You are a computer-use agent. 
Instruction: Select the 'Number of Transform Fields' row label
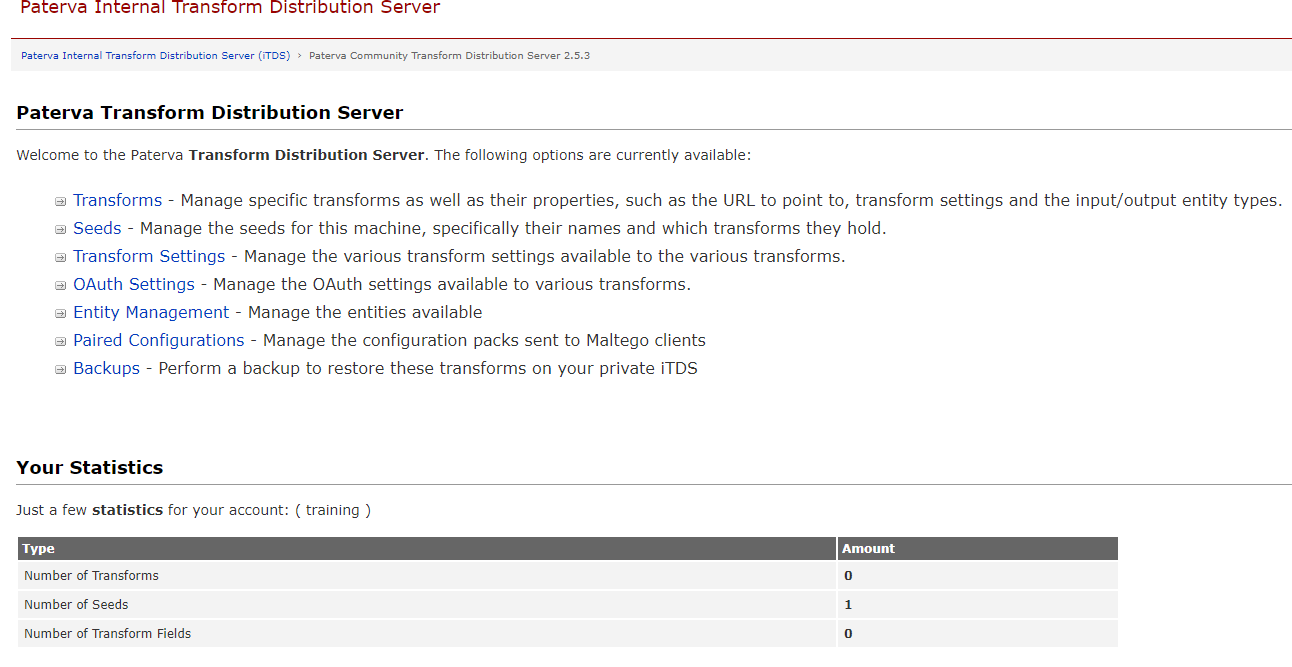click(107, 634)
